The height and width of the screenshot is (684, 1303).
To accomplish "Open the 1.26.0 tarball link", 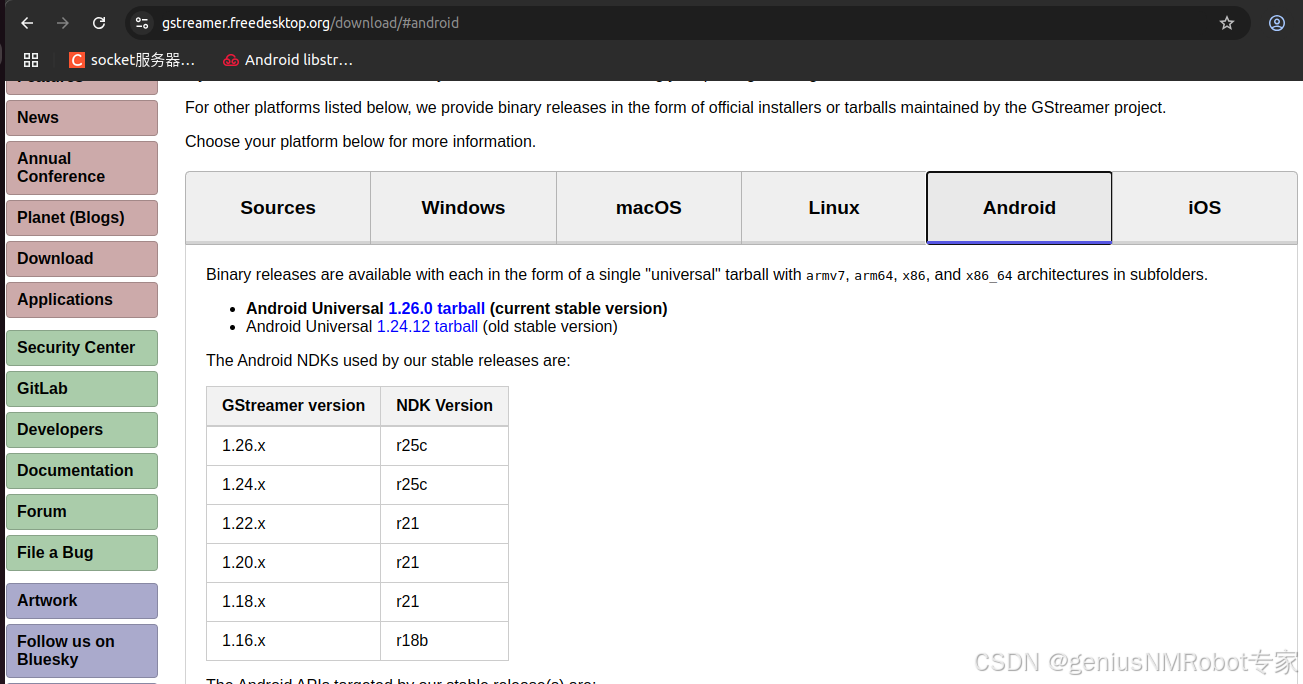I will pyautogui.click(x=436, y=308).
